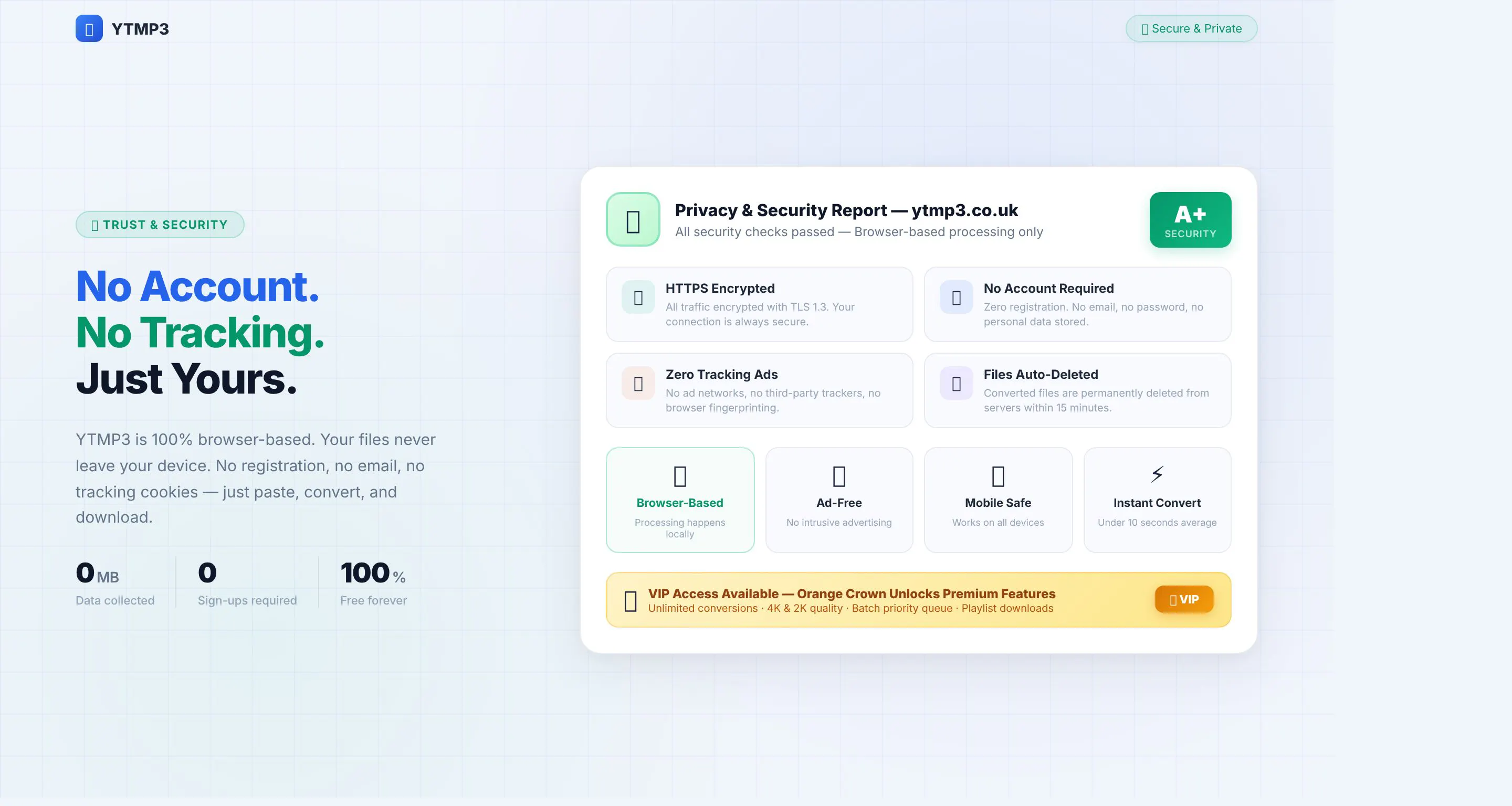Viewport: 1512px width, 806px height.
Task: Click "Works on all devices" caption
Action: click(998, 522)
